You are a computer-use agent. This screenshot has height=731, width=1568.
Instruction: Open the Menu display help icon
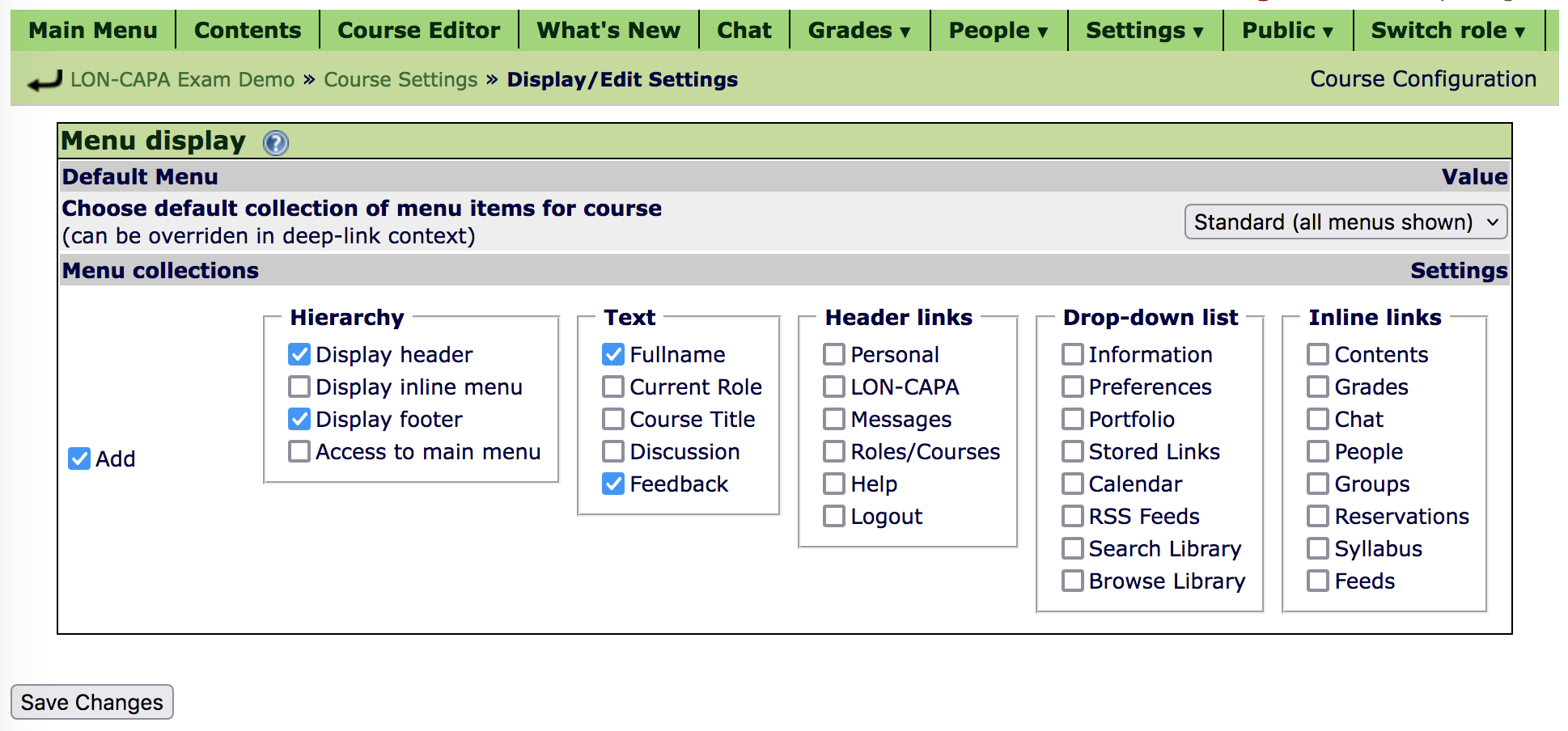pos(276,143)
